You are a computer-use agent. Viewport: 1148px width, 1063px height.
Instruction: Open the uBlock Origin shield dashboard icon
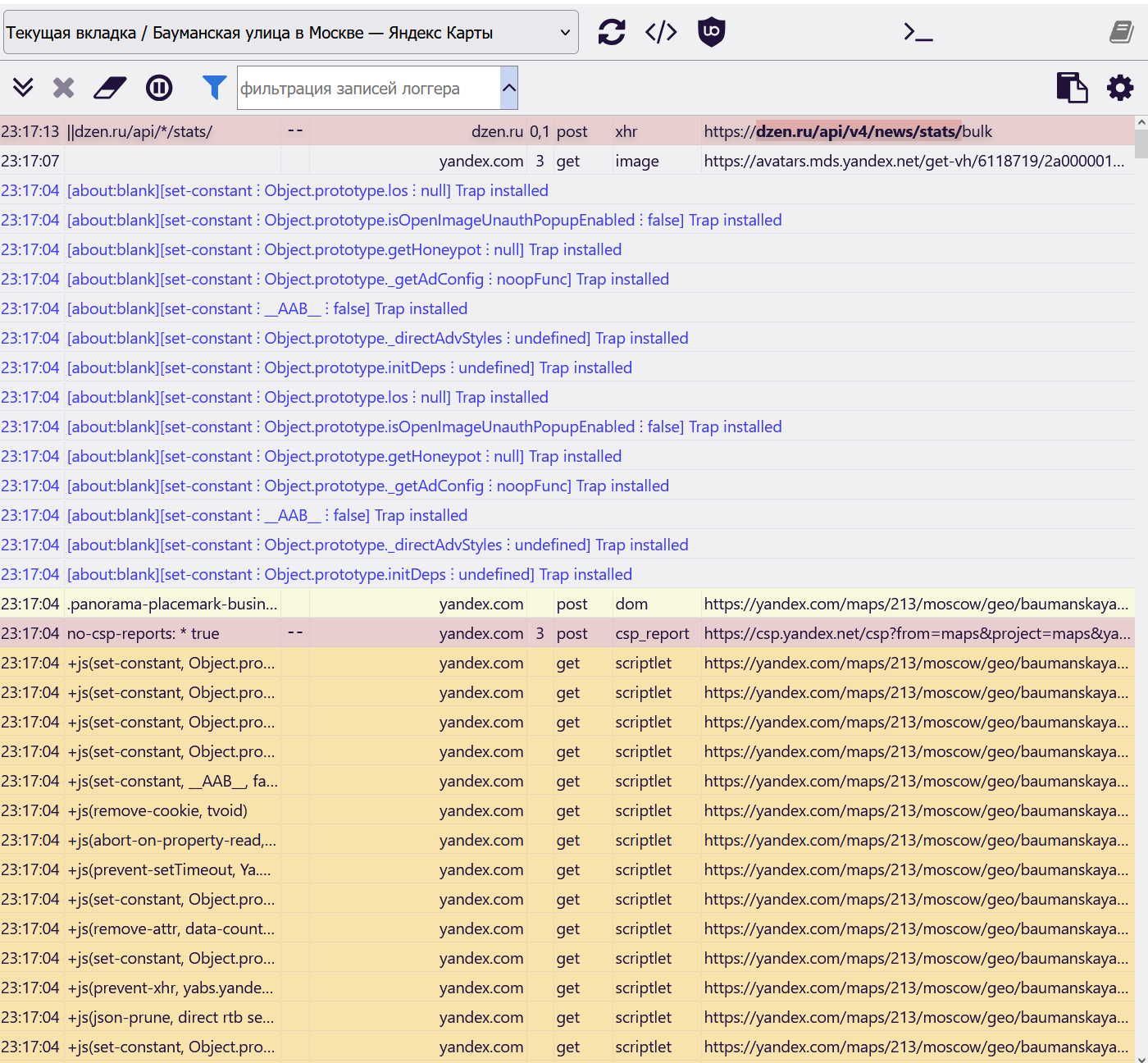(x=711, y=32)
